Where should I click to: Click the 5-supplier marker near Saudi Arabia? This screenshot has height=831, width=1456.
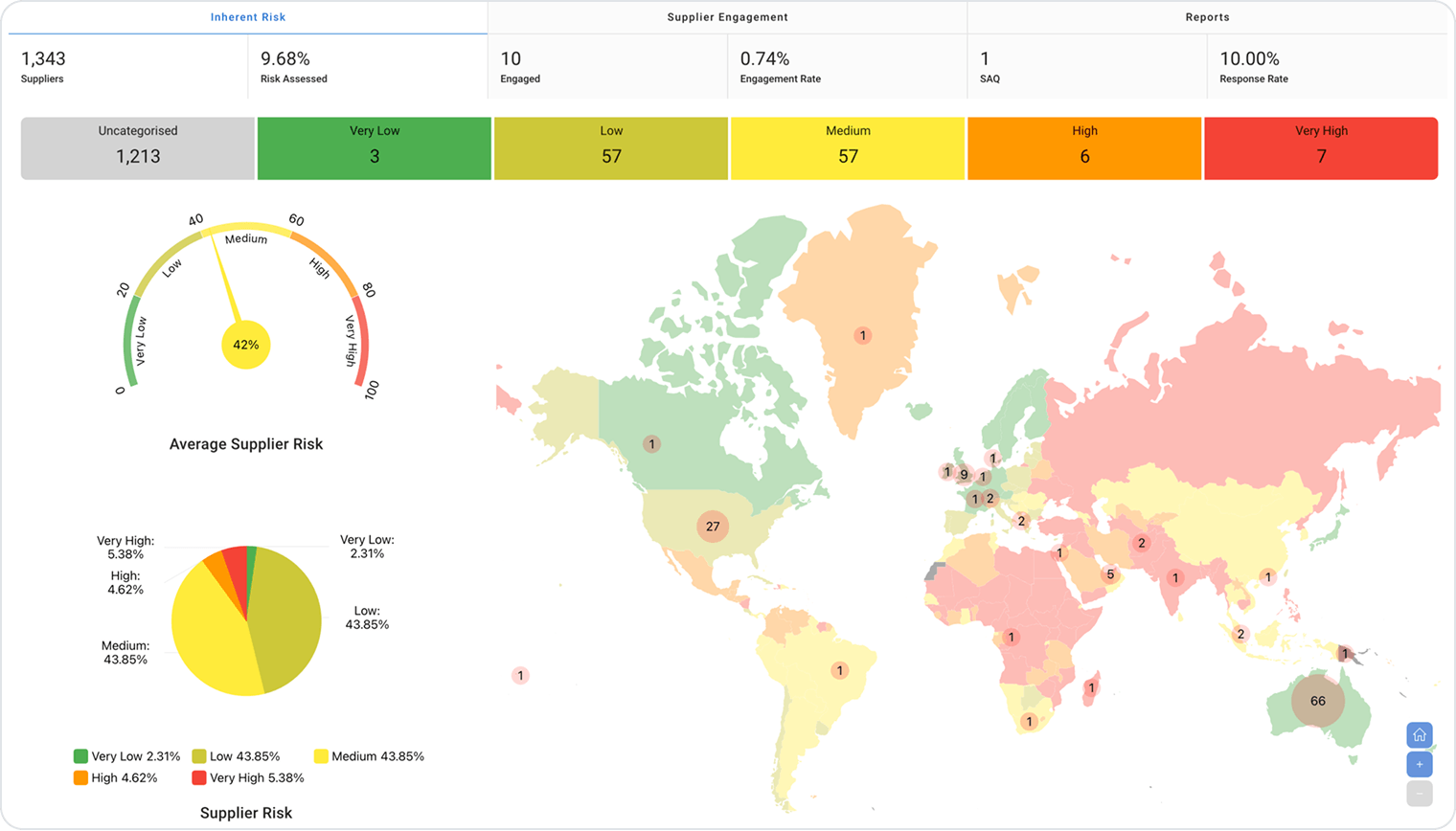1108,573
